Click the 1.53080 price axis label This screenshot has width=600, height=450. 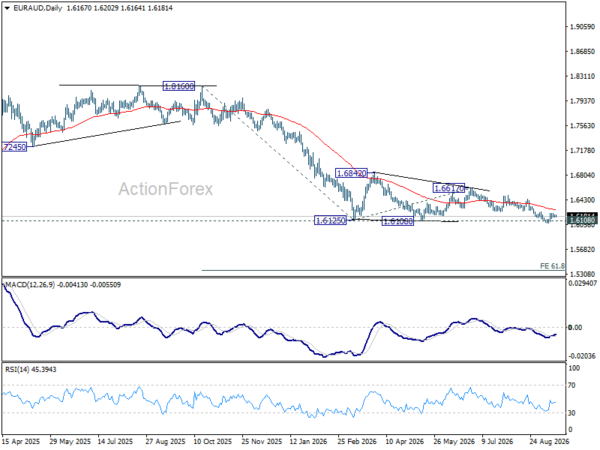(582, 274)
